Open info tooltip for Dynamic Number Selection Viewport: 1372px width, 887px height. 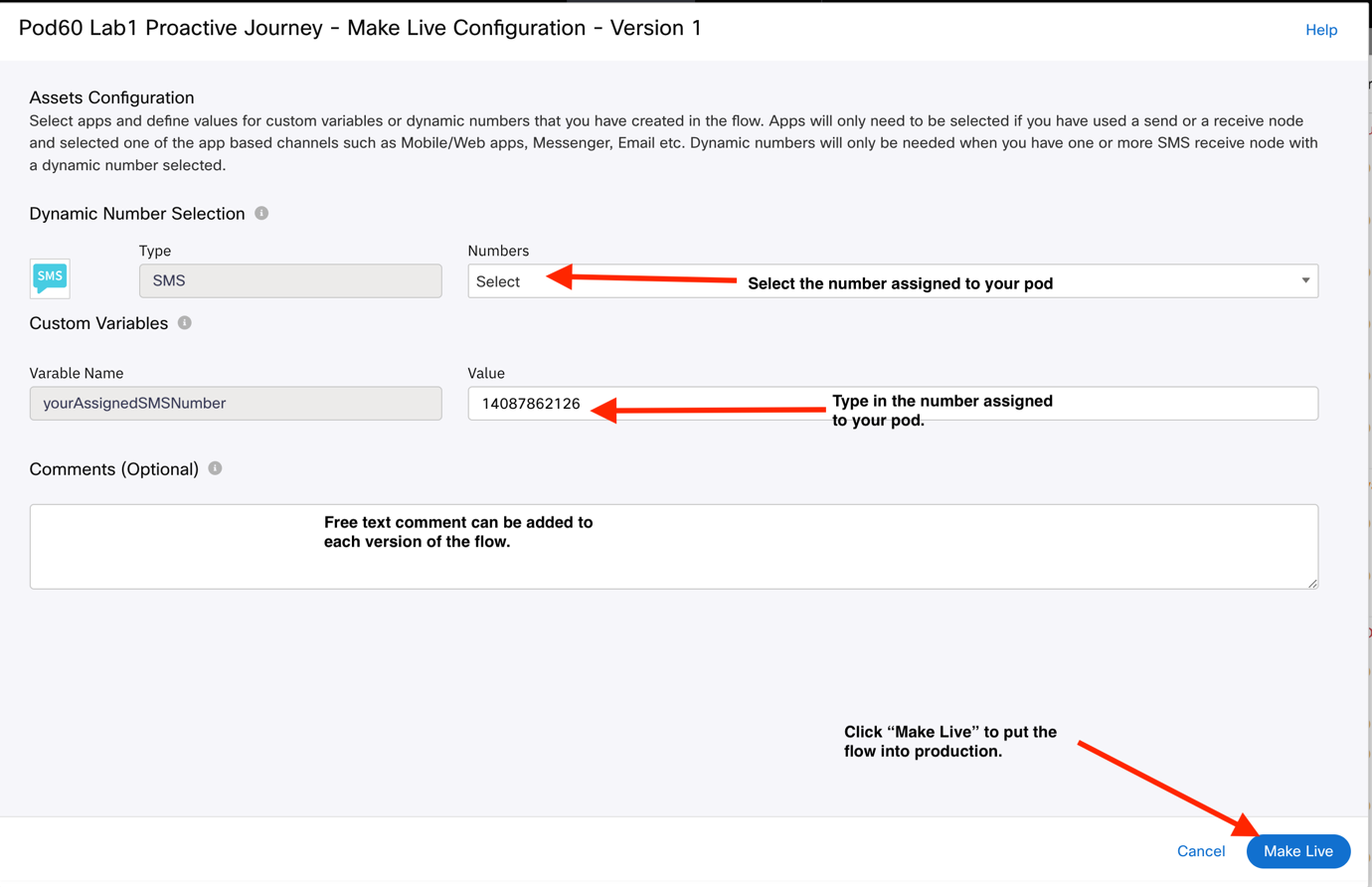[261, 213]
